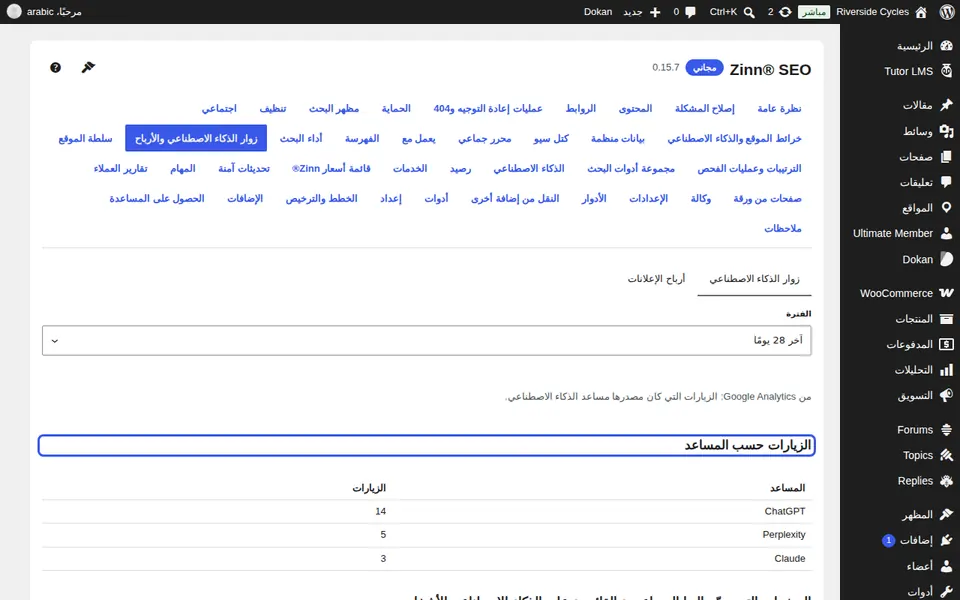Select the ChatGPT table row
This screenshot has height=600, width=960.
[x=427, y=511]
